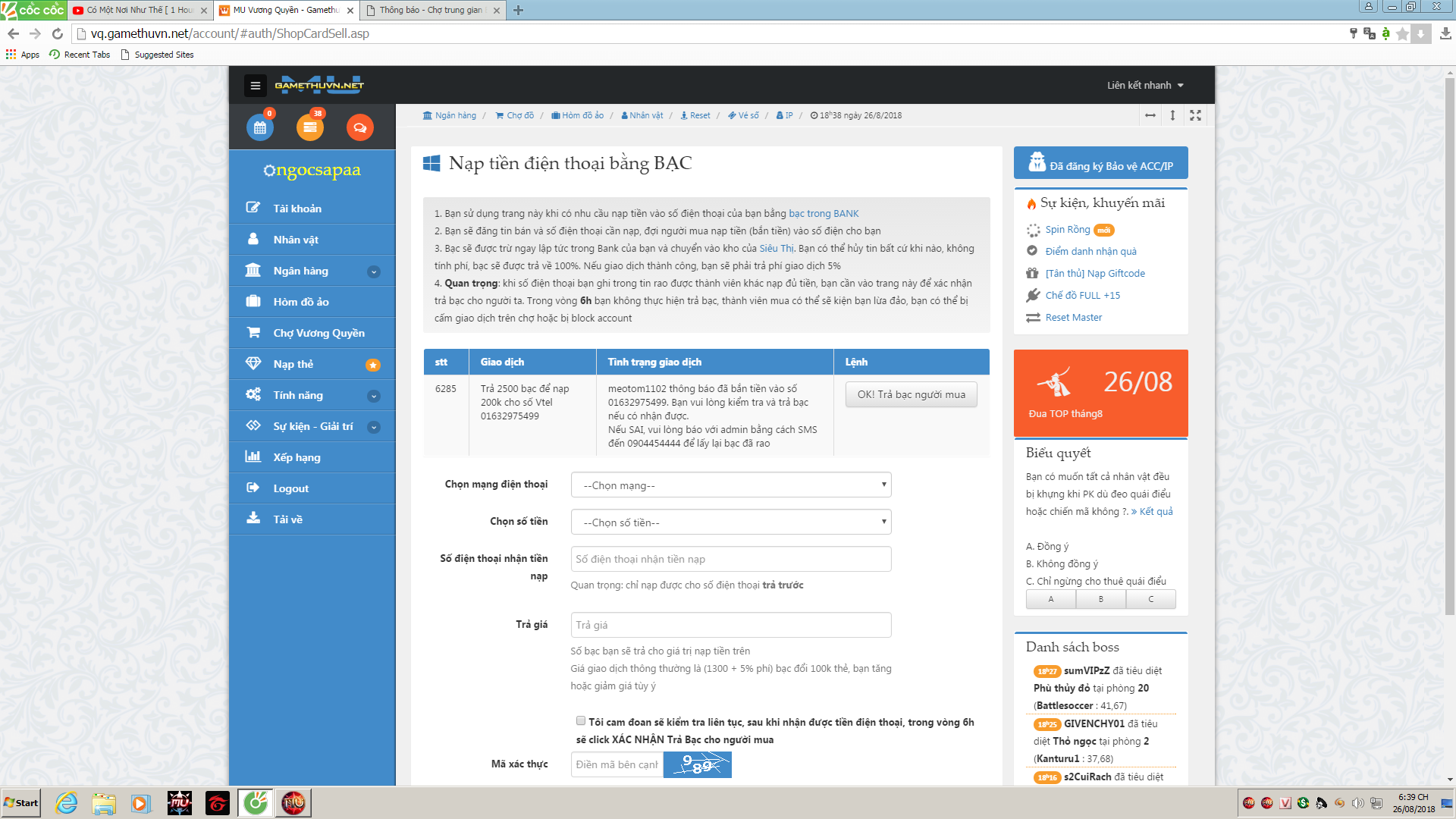The image size is (1456, 819).
Task: Click the hamburger menu icon
Action: point(256,86)
